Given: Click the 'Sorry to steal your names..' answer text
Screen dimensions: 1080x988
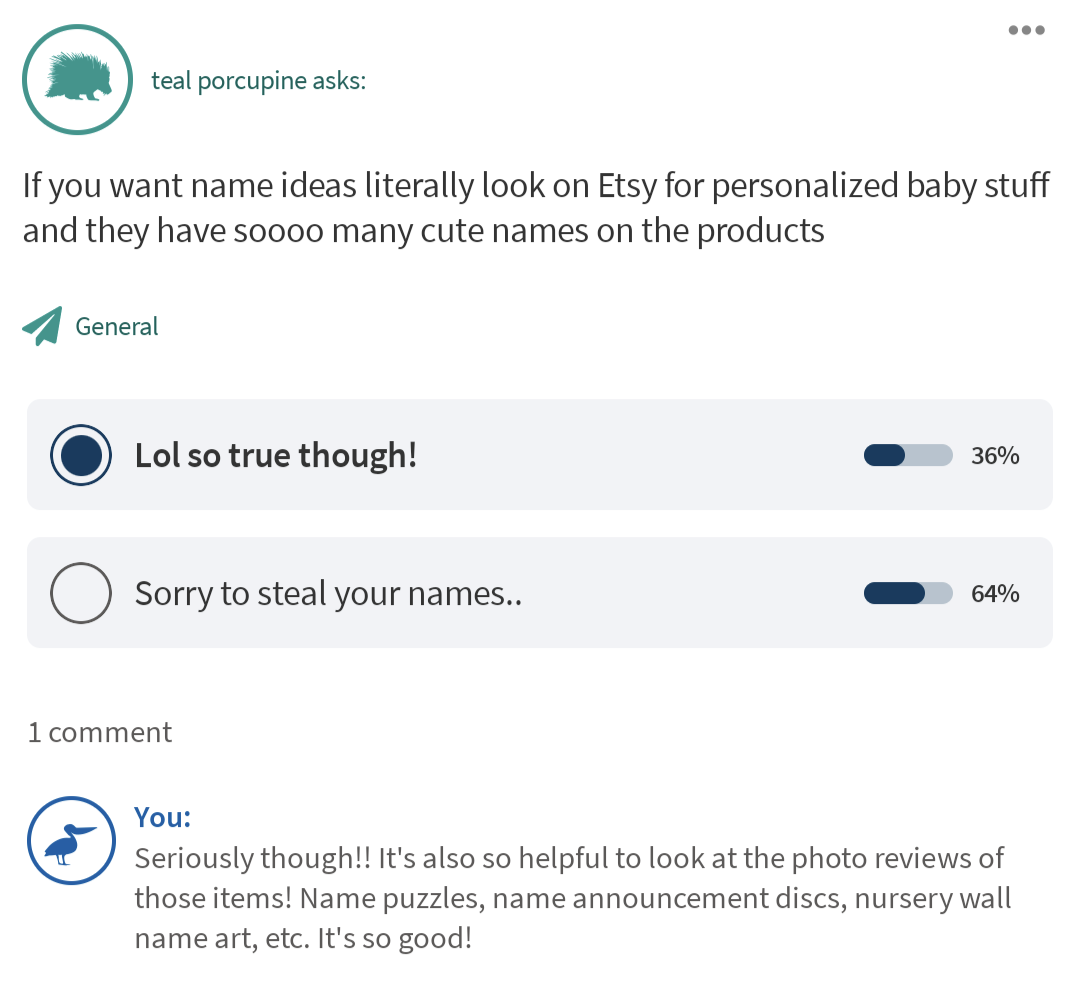Looking at the screenshot, I should [x=329, y=594].
